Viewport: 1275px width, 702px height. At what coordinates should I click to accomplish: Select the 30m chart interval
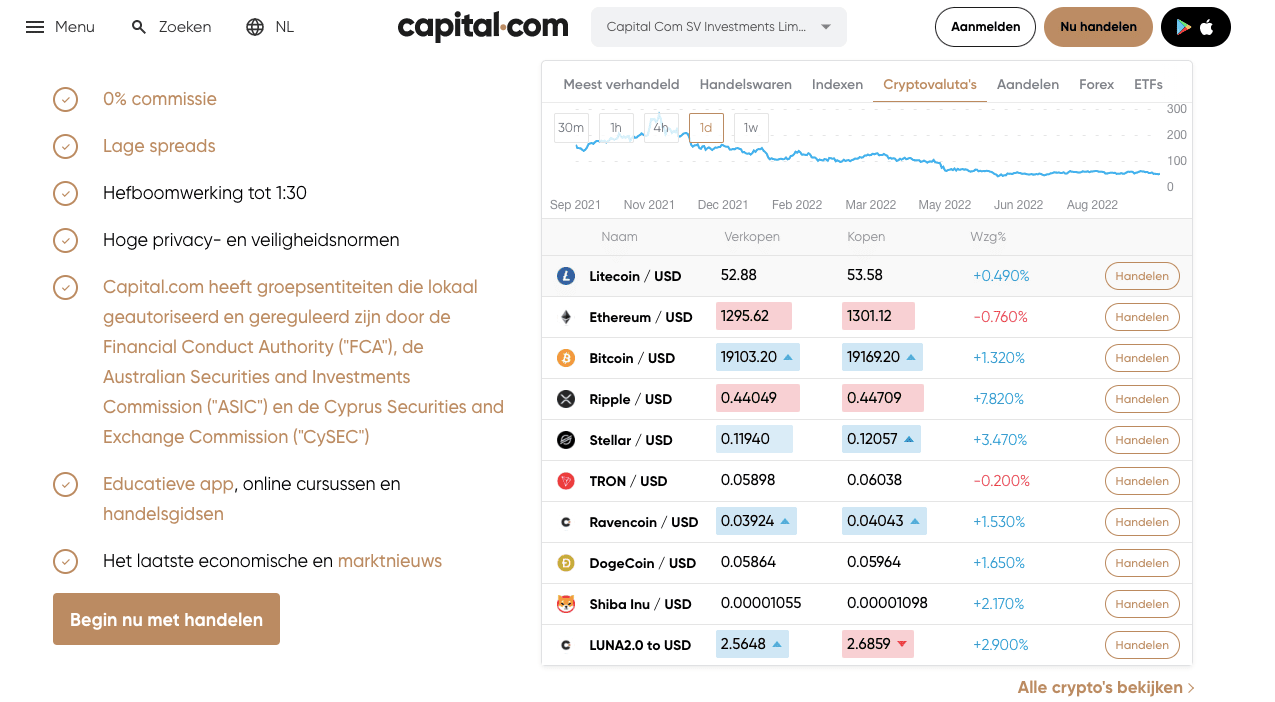pos(571,128)
